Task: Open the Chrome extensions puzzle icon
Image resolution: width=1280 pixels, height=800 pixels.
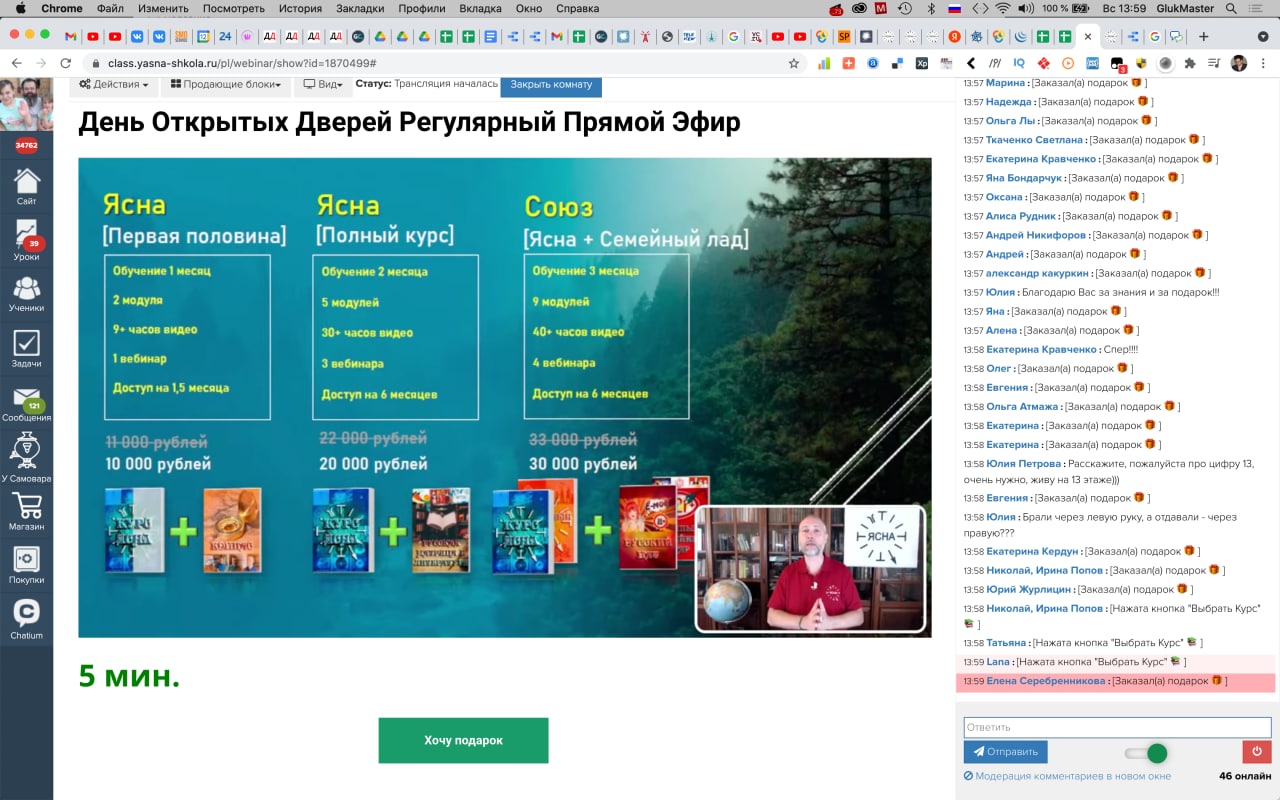Action: (1189, 62)
